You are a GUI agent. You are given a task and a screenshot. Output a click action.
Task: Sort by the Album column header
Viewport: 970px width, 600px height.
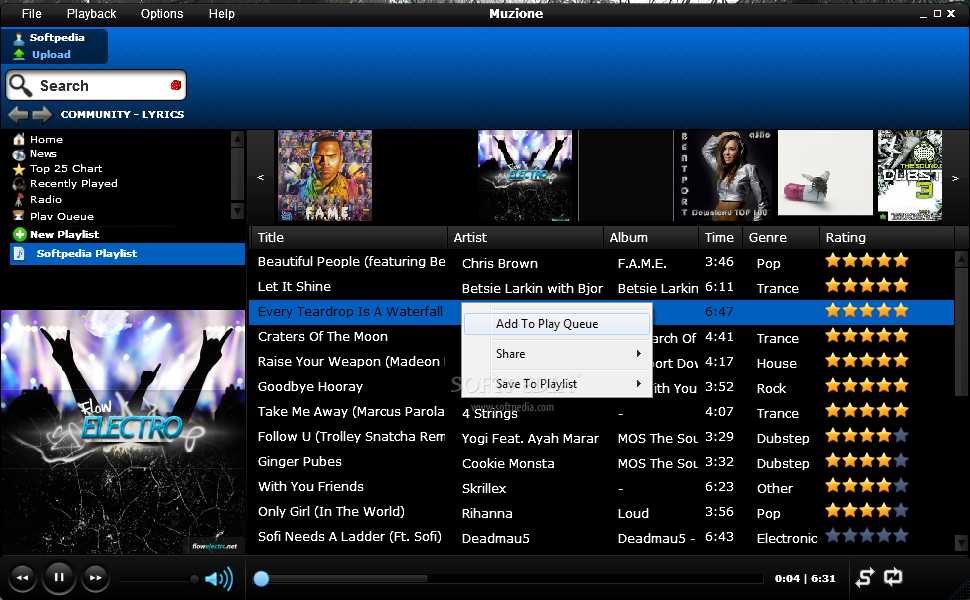pos(651,238)
